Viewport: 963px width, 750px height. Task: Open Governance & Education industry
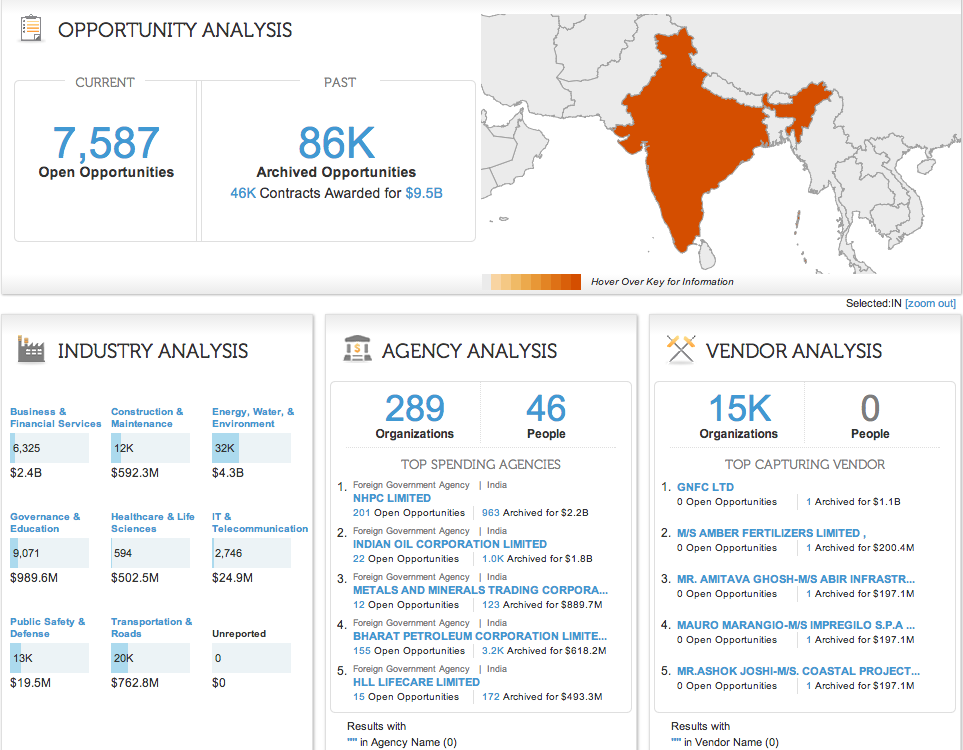[45, 523]
